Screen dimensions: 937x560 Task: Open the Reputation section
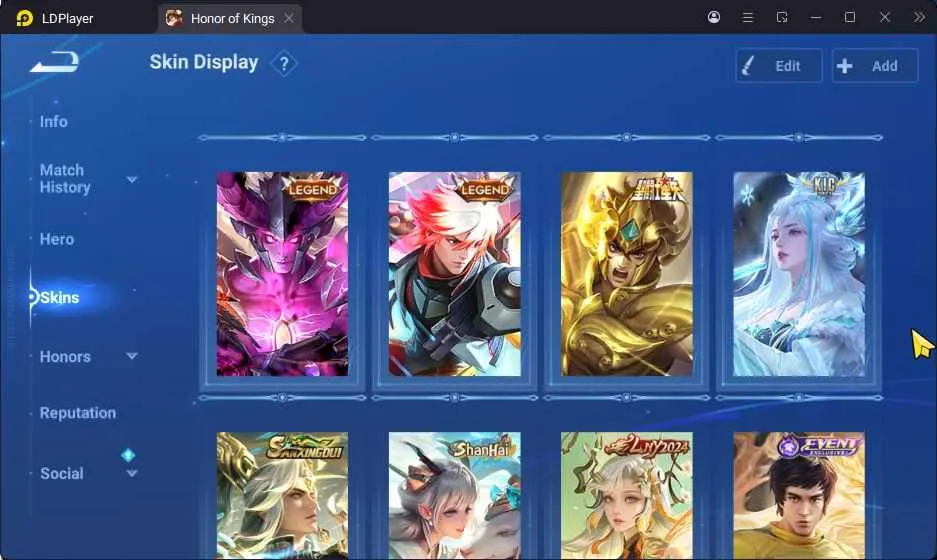pos(78,413)
